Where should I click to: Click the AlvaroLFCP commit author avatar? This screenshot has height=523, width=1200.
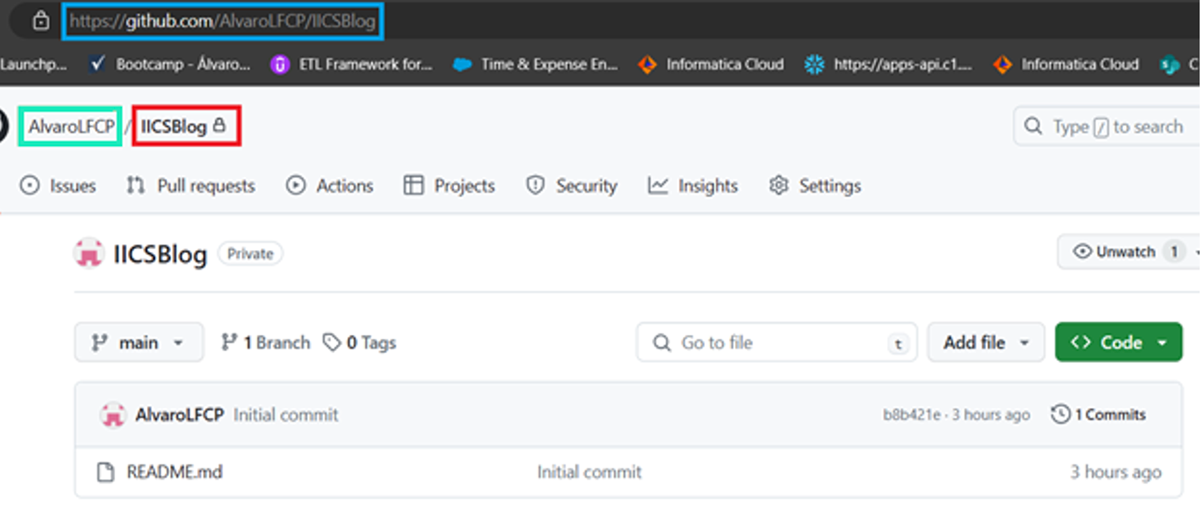(112, 414)
